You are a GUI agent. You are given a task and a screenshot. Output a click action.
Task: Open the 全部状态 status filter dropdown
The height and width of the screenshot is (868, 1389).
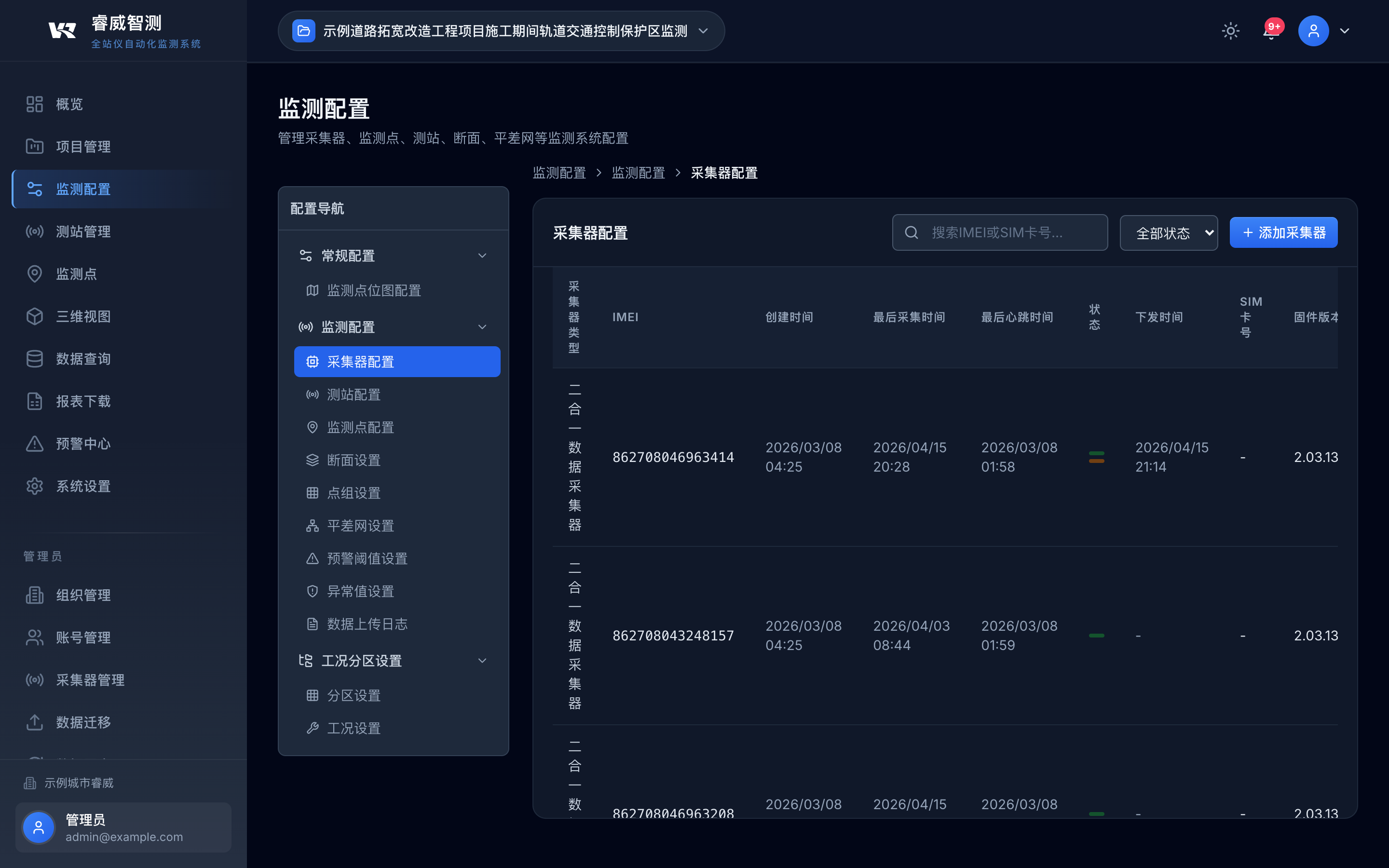click(x=1168, y=233)
